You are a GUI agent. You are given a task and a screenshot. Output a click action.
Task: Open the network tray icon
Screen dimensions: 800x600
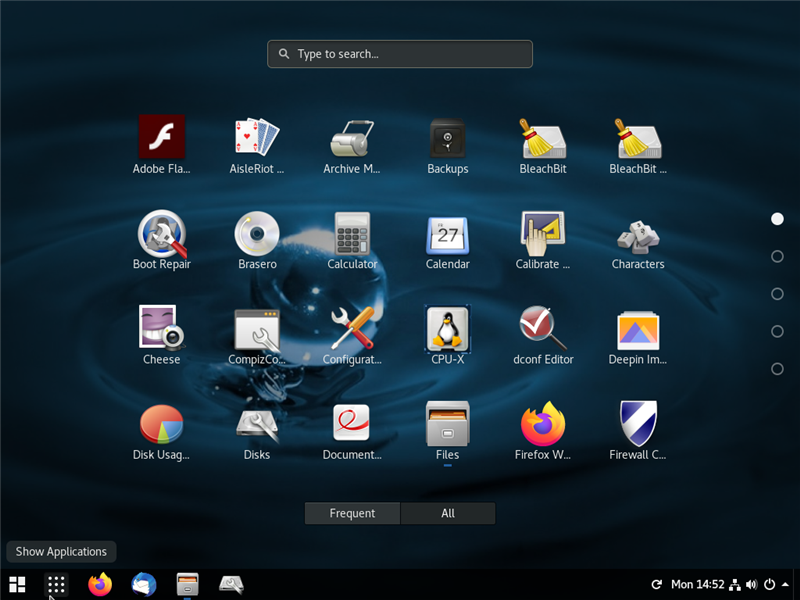(x=735, y=584)
